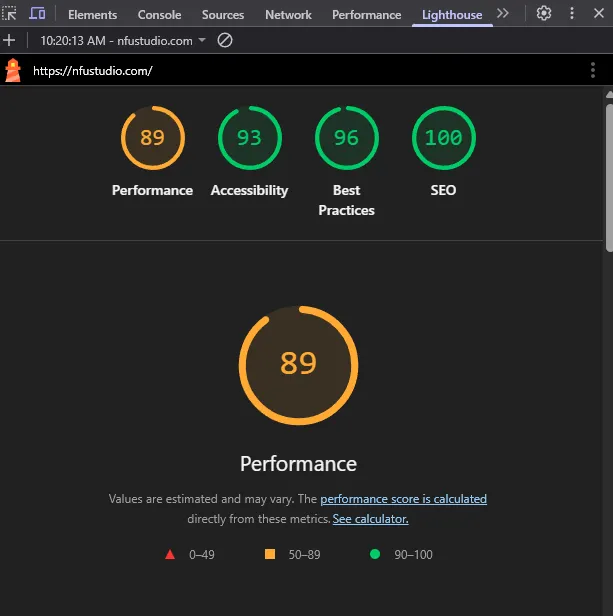Switch to the Elements tab
Image resolution: width=613 pixels, height=616 pixels.
[x=92, y=15]
